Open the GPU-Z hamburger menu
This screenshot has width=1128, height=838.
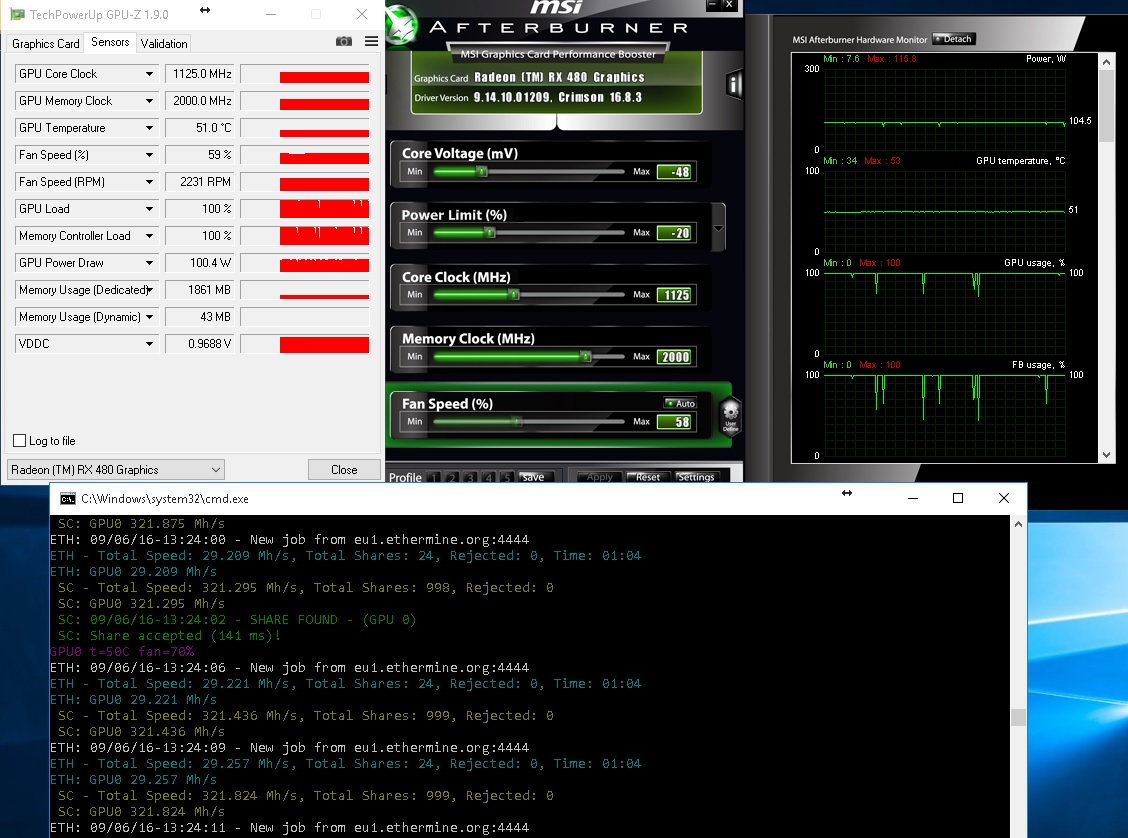[371, 42]
